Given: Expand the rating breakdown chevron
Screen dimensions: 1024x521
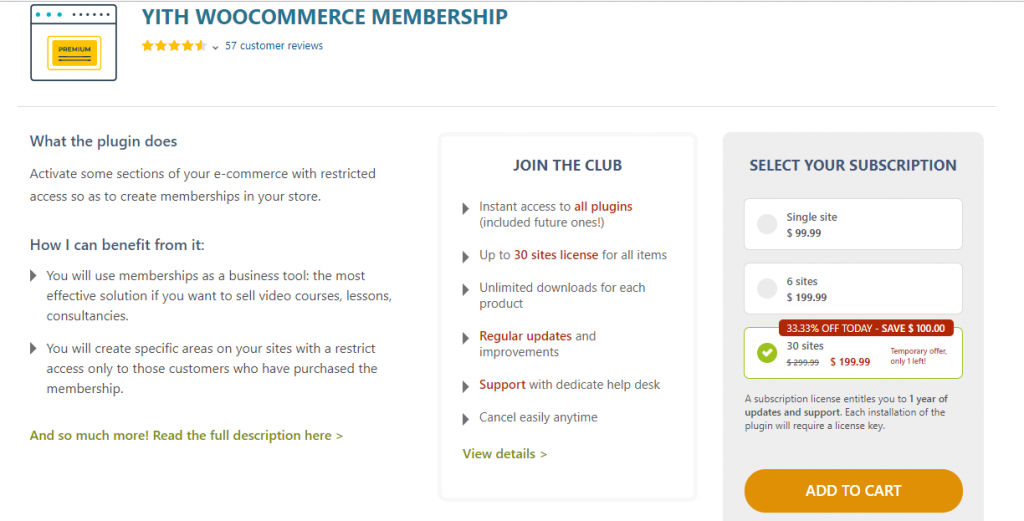Looking at the screenshot, I should [216, 47].
